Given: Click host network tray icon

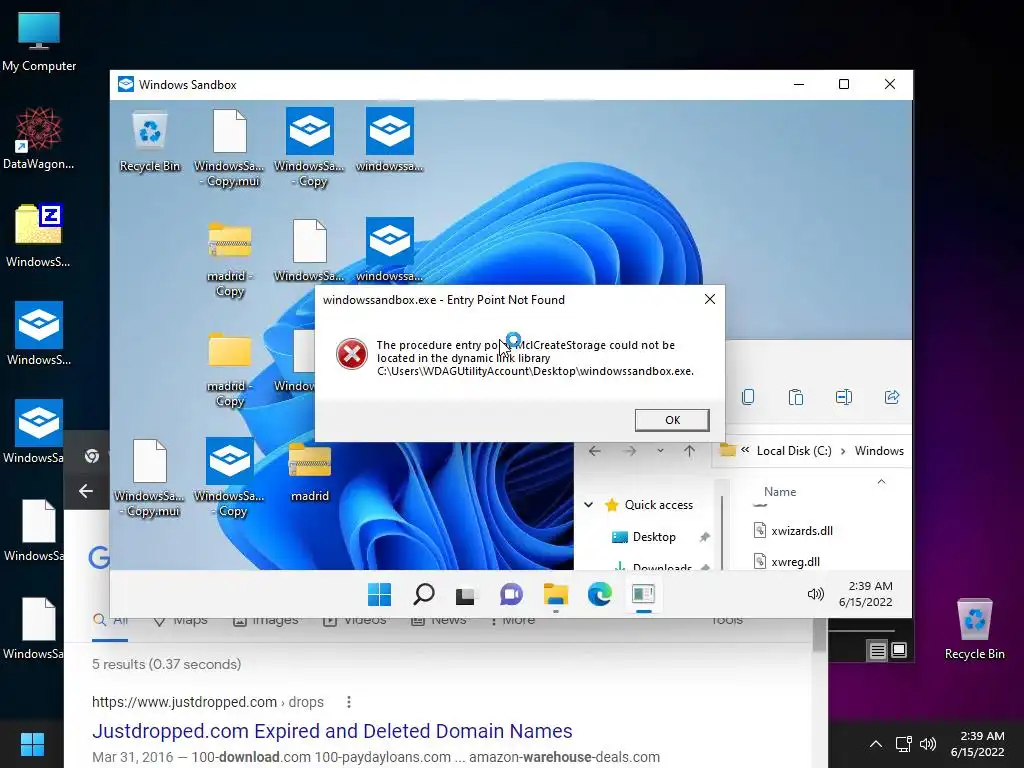Looking at the screenshot, I should click(903, 744).
